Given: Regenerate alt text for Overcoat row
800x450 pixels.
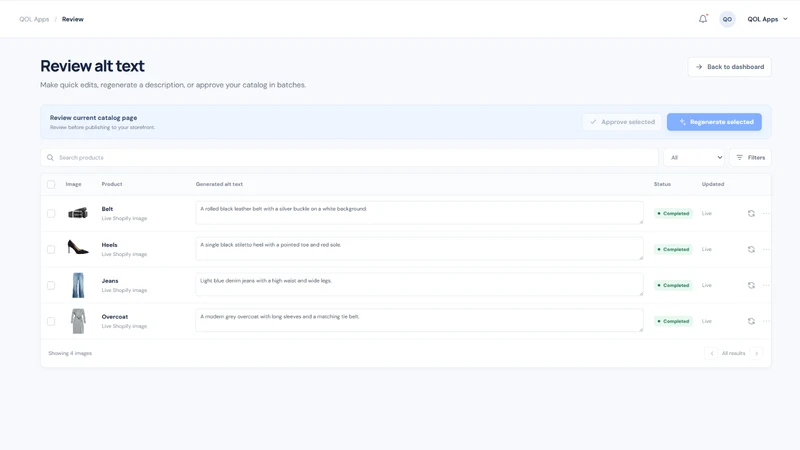Looking at the screenshot, I should pos(751,321).
